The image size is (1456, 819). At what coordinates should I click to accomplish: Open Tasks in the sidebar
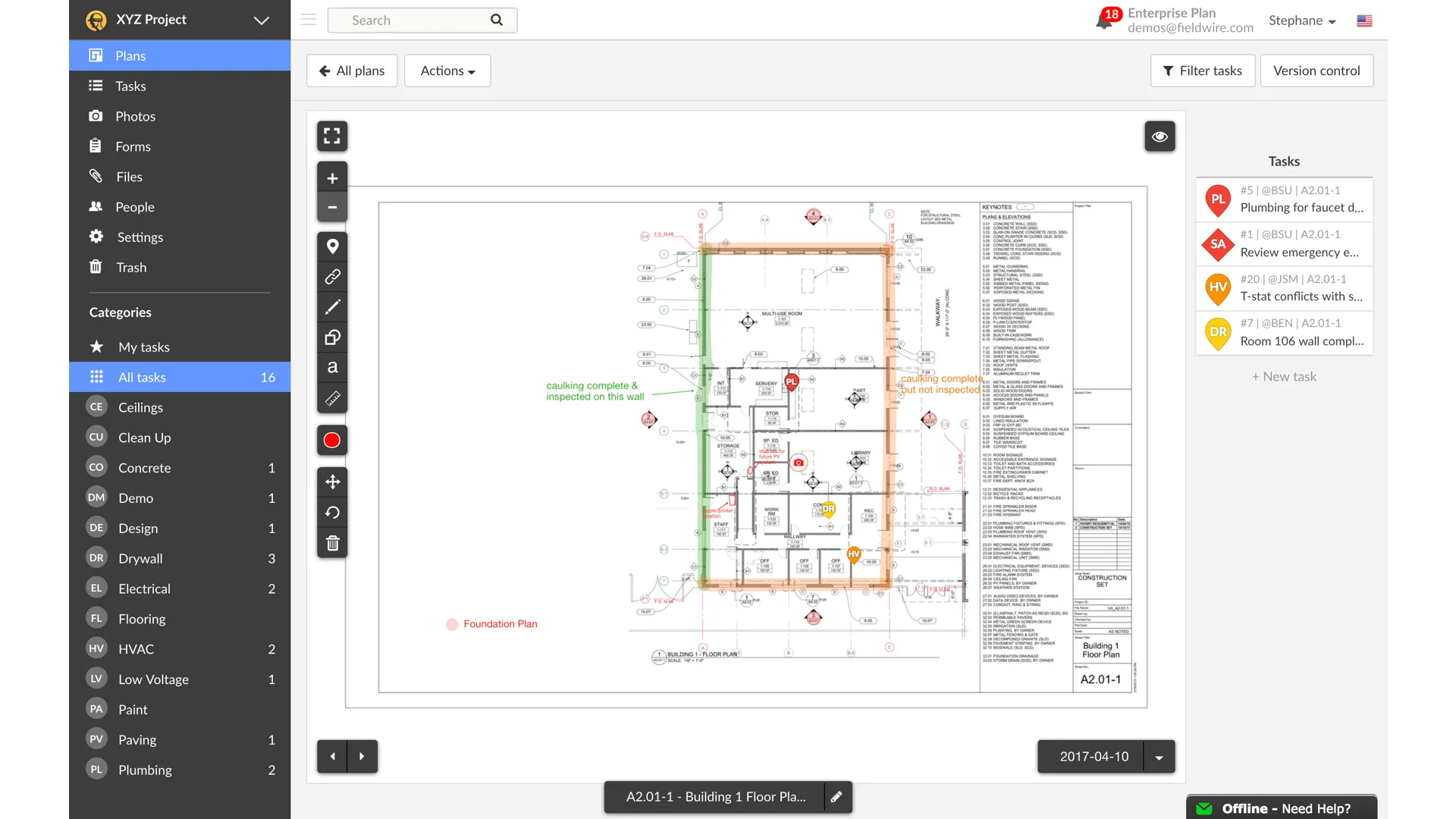[x=180, y=86]
